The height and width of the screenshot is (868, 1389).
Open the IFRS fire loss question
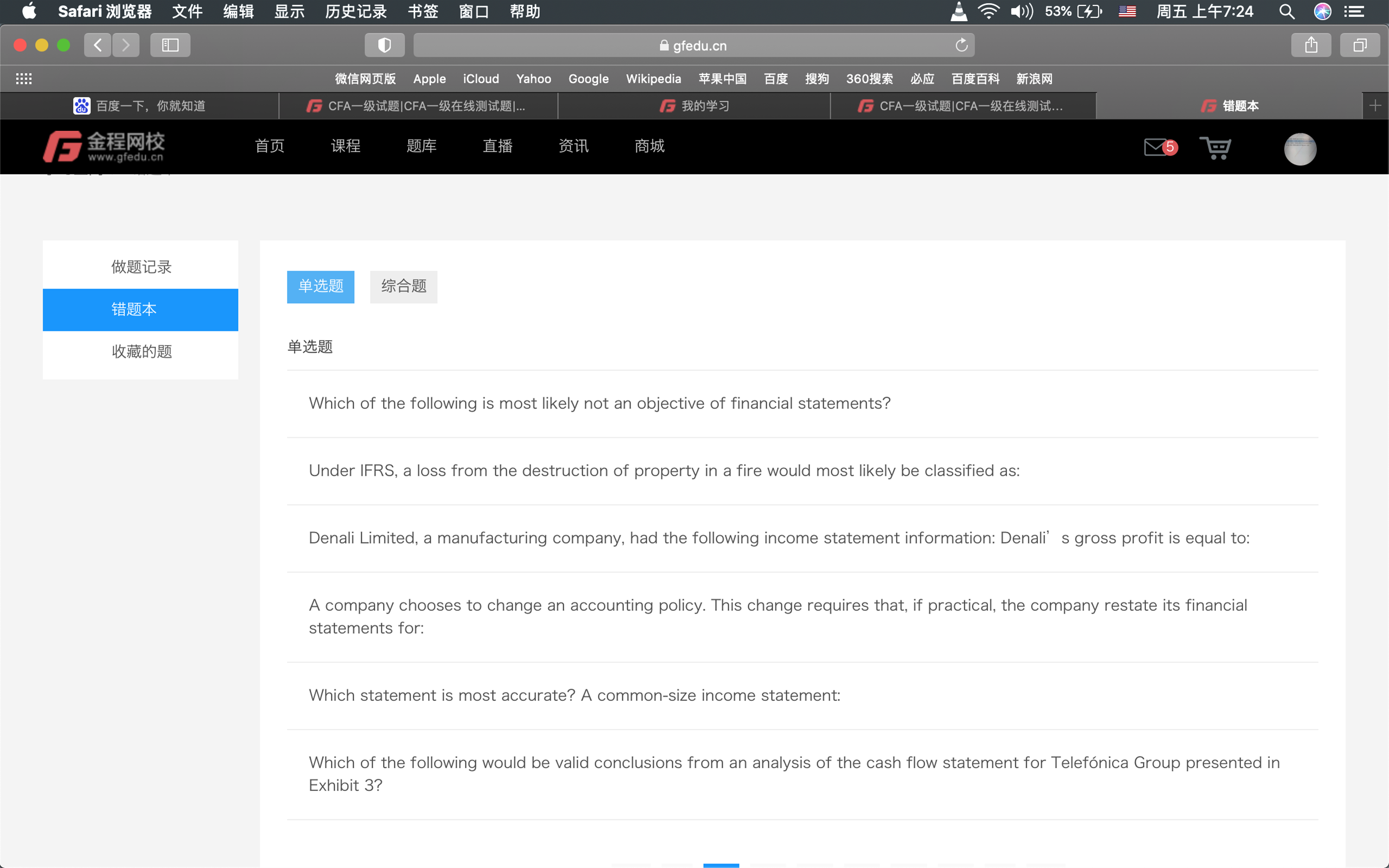664,471
